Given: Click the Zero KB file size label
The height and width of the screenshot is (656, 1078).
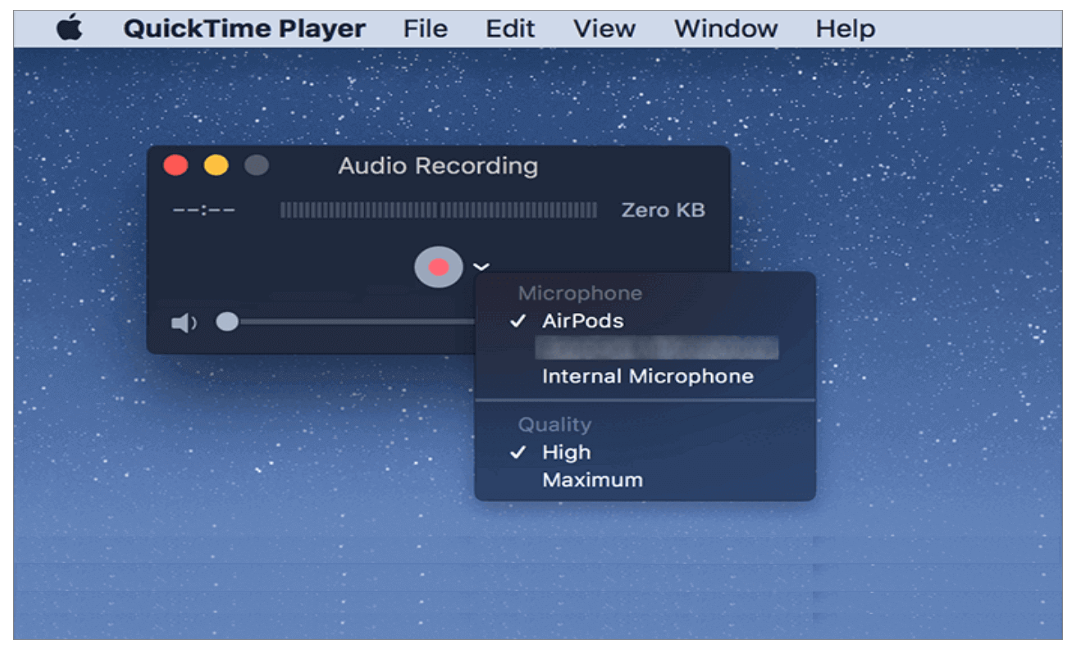Looking at the screenshot, I should click(x=663, y=210).
